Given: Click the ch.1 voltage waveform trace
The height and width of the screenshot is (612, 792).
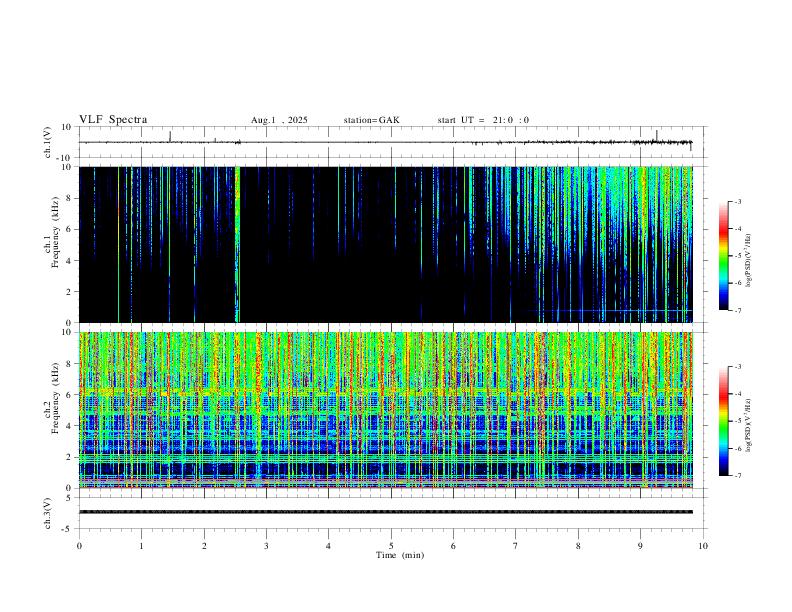Looking at the screenshot, I should point(386,142).
